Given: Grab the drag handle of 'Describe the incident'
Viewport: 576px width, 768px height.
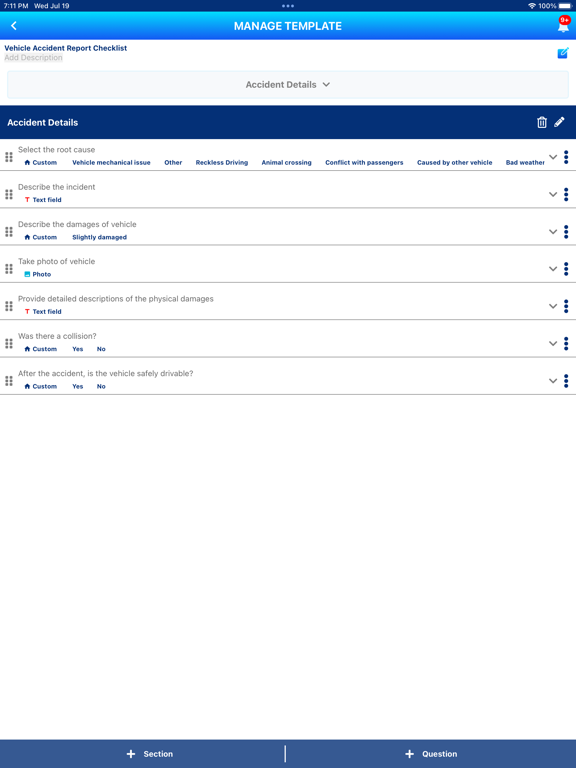Looking at the screenshot, I should click(x=9, y=194).
